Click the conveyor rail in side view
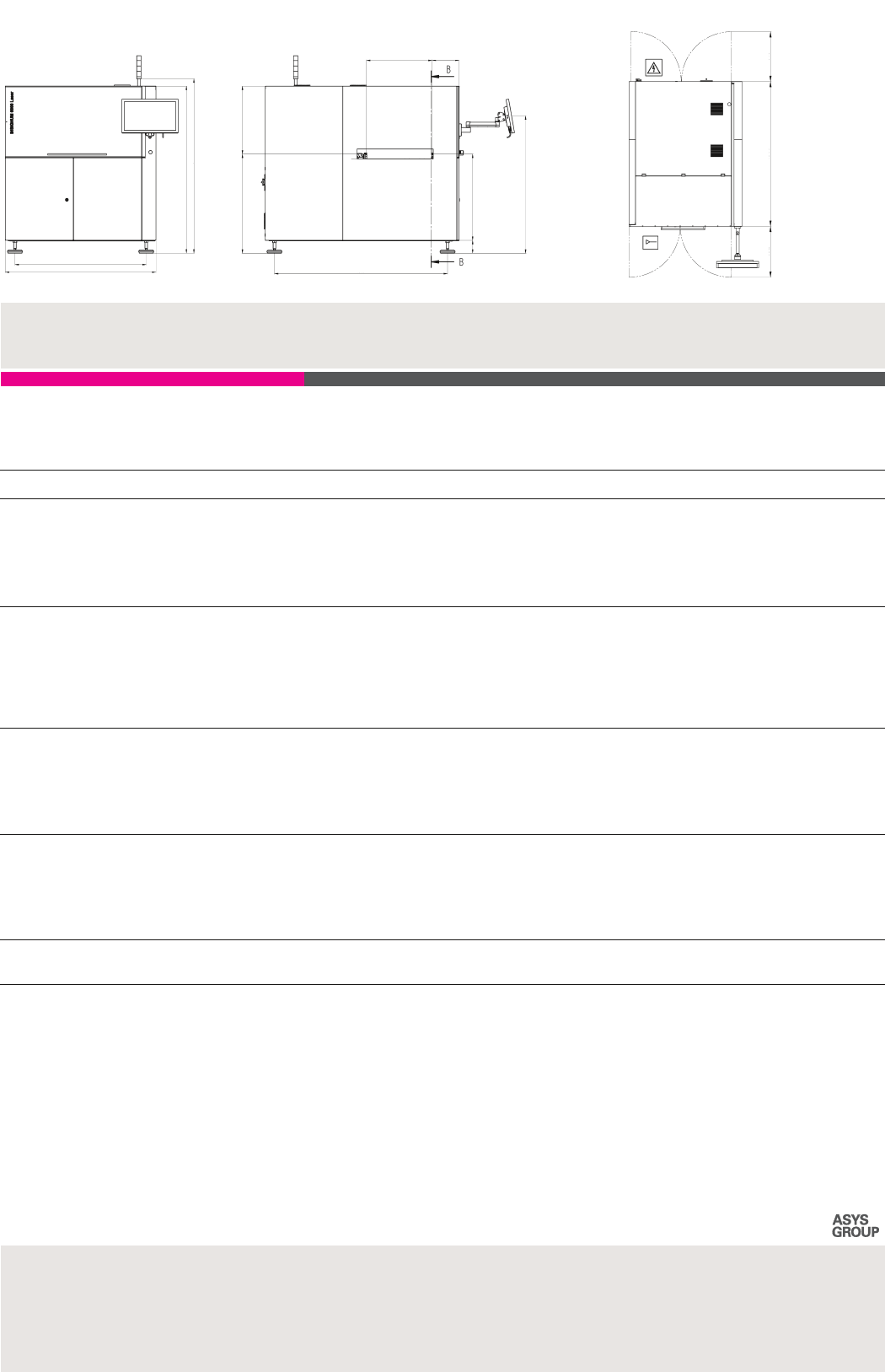This screenshot has height=1372, width=885. pyautogui.click(x=394, y=154)
